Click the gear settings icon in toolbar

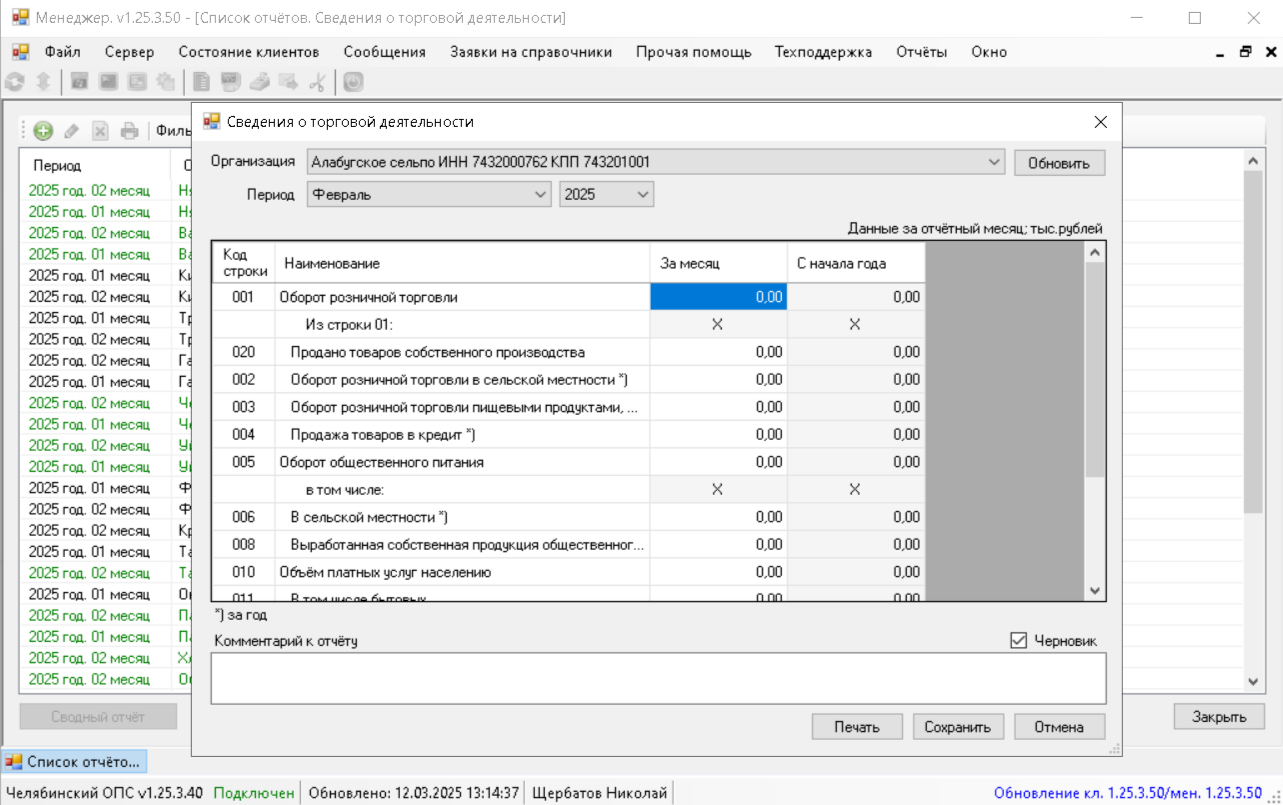165,84
